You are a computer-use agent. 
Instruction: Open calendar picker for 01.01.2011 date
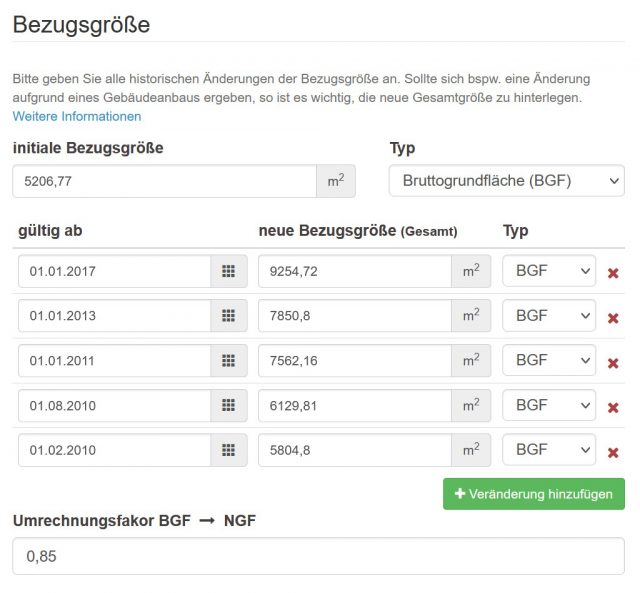pyautogui.click(x=229, y=360)
